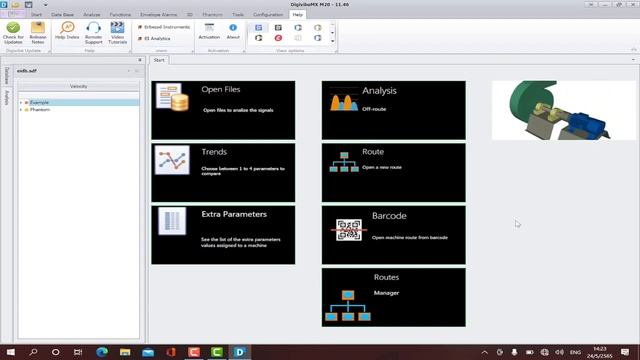This screenshot has height=360, width=640.
Task: Open the Analysis off-route tile
Action: tap(393, 110)
